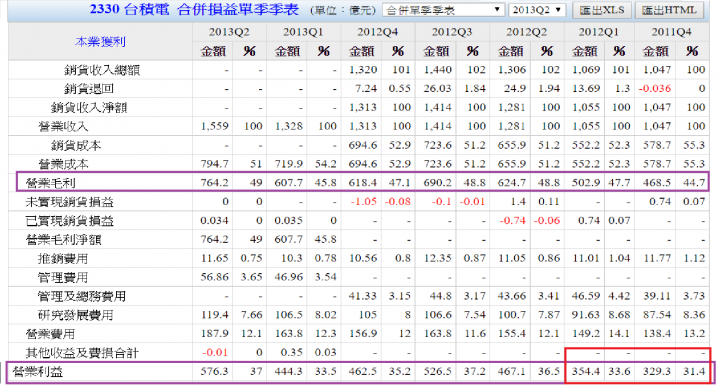The width and height of the screenshot is (720, 386).
Task: Click the 764.2 營業毛利 value
Action: pos(214,183)
